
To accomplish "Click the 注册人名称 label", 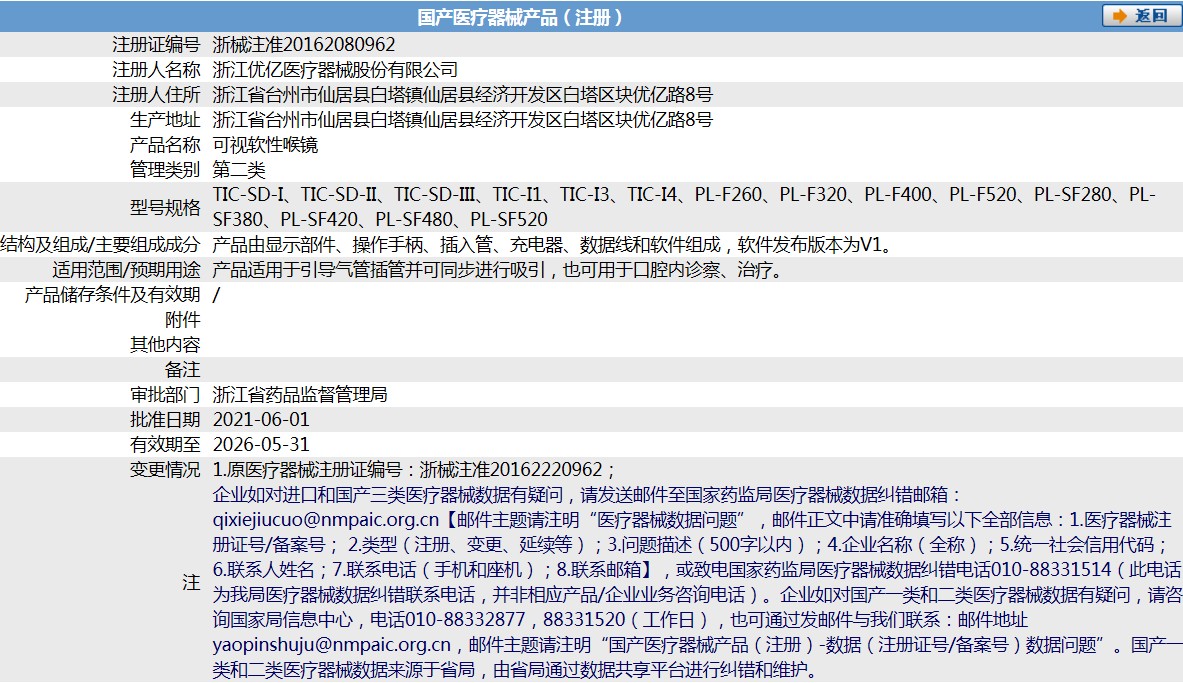I will coord(156,69).
